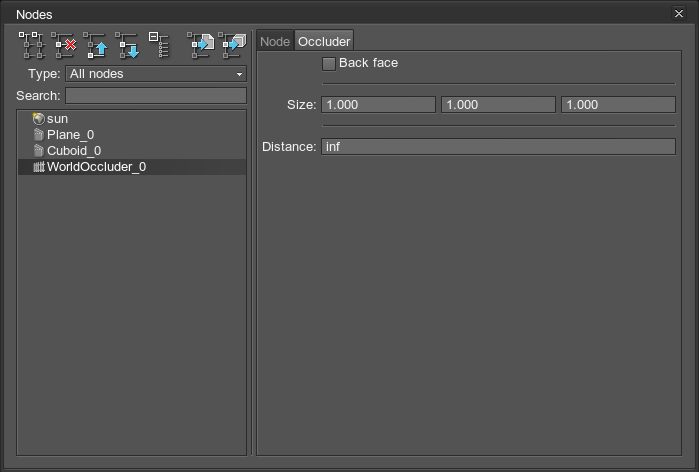Click the Search input field
Image resolution: width=699 pixels, height=472 pixels.
coord(156,95)
